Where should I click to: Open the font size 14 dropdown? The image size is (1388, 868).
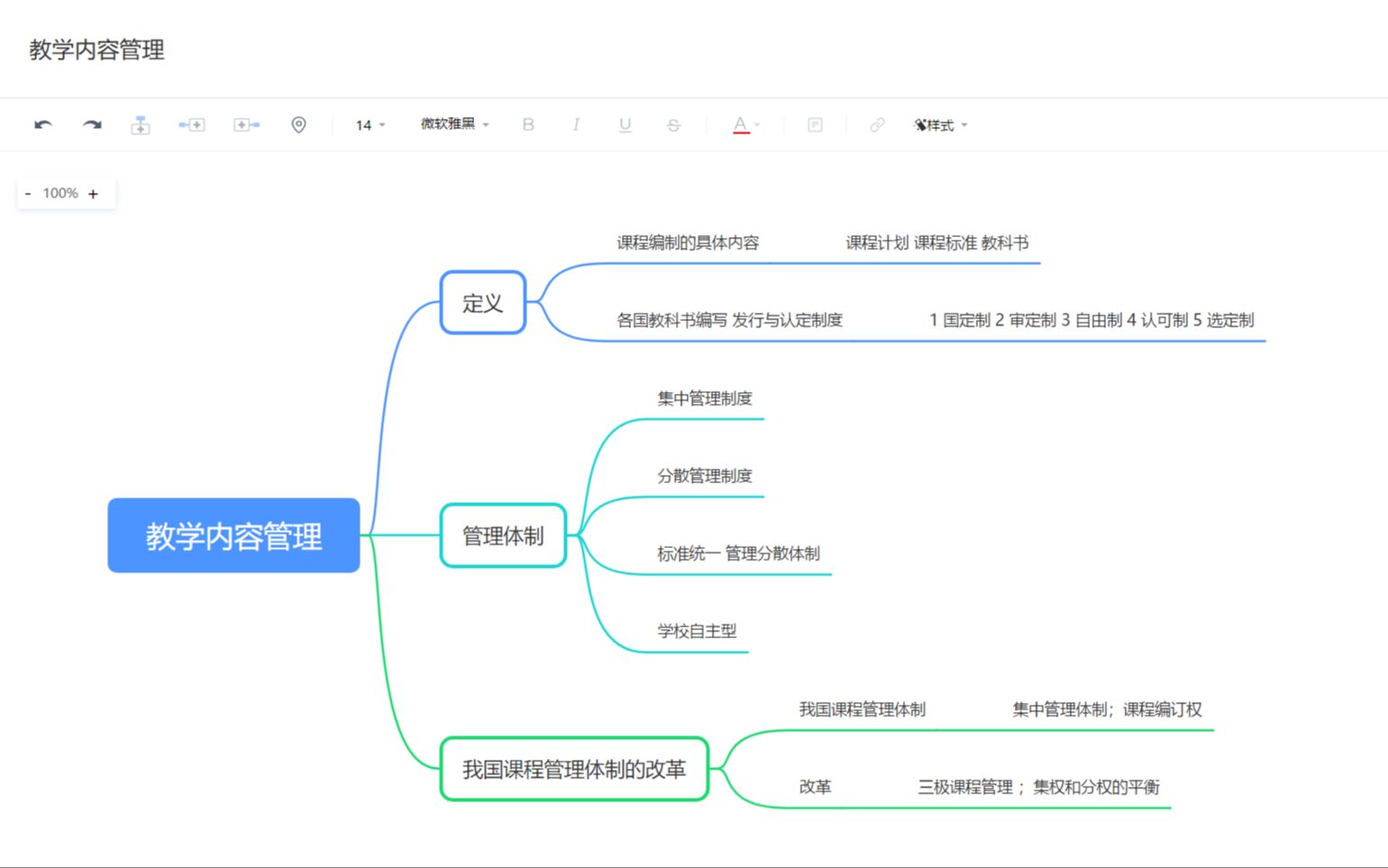click(x=370, y=124)
